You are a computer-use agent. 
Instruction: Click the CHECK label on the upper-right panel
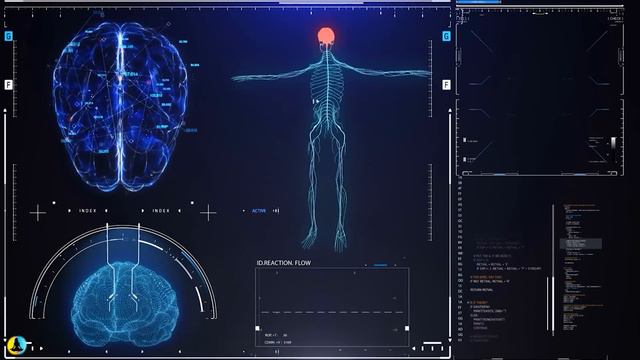(615, 19)
